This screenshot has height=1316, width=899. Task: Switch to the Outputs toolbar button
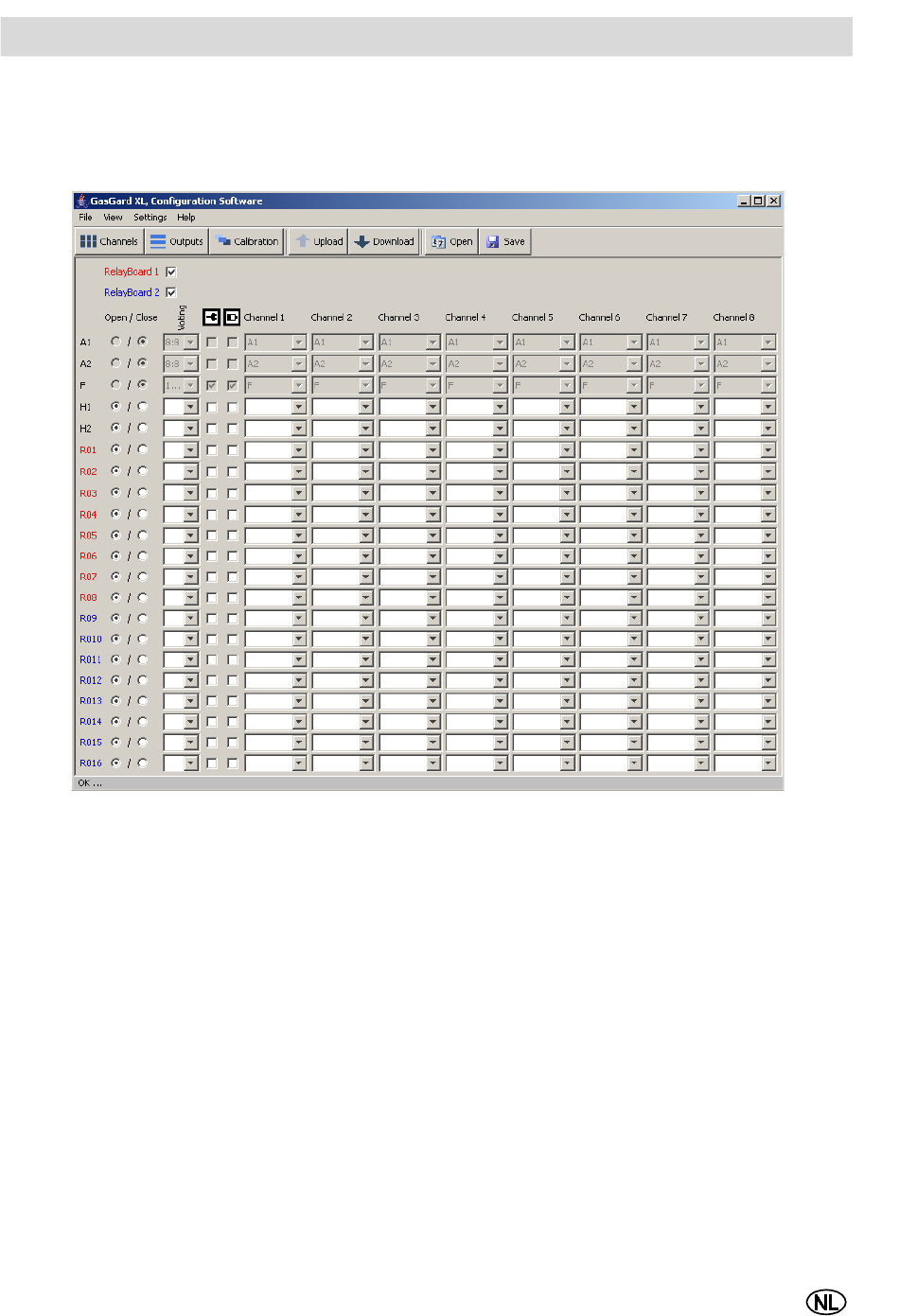177,241
